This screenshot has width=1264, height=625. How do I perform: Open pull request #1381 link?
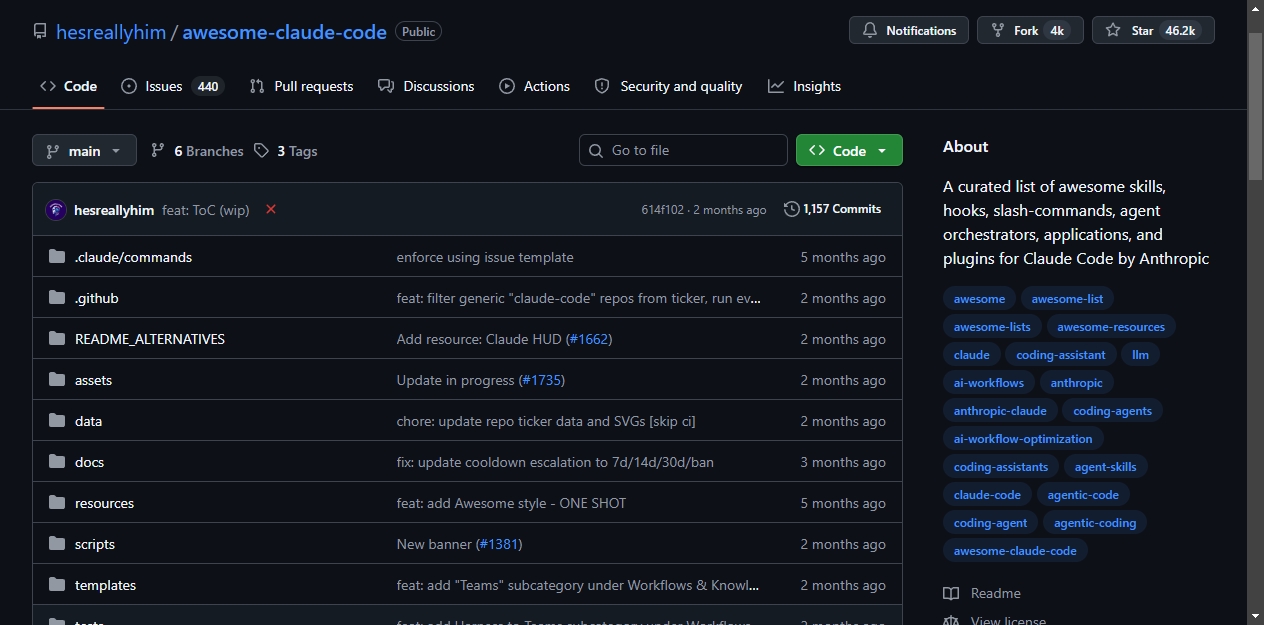tap(499, 544)
